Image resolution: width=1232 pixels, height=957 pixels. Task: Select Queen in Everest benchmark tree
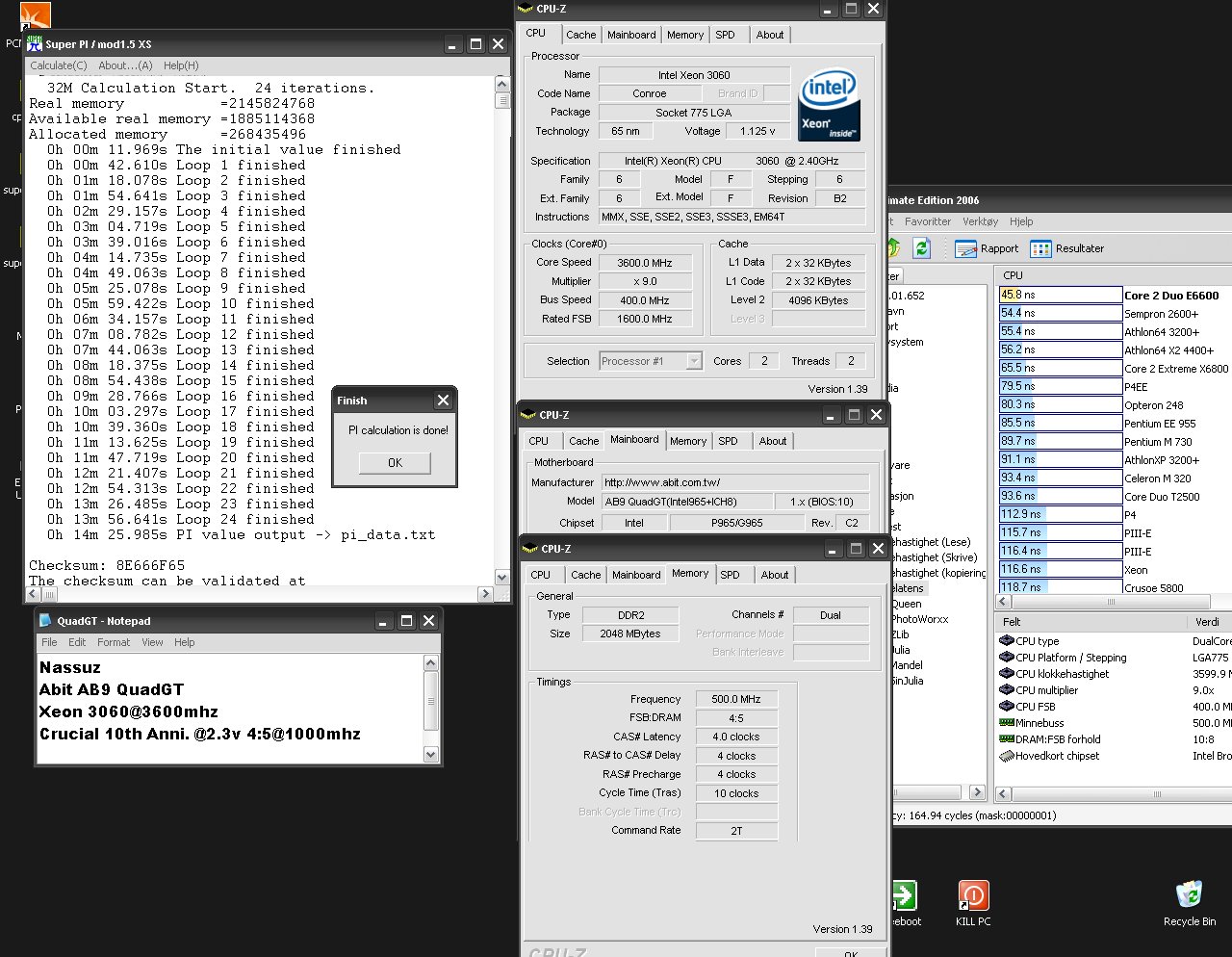pyautogui.click(x=907, y=604)
